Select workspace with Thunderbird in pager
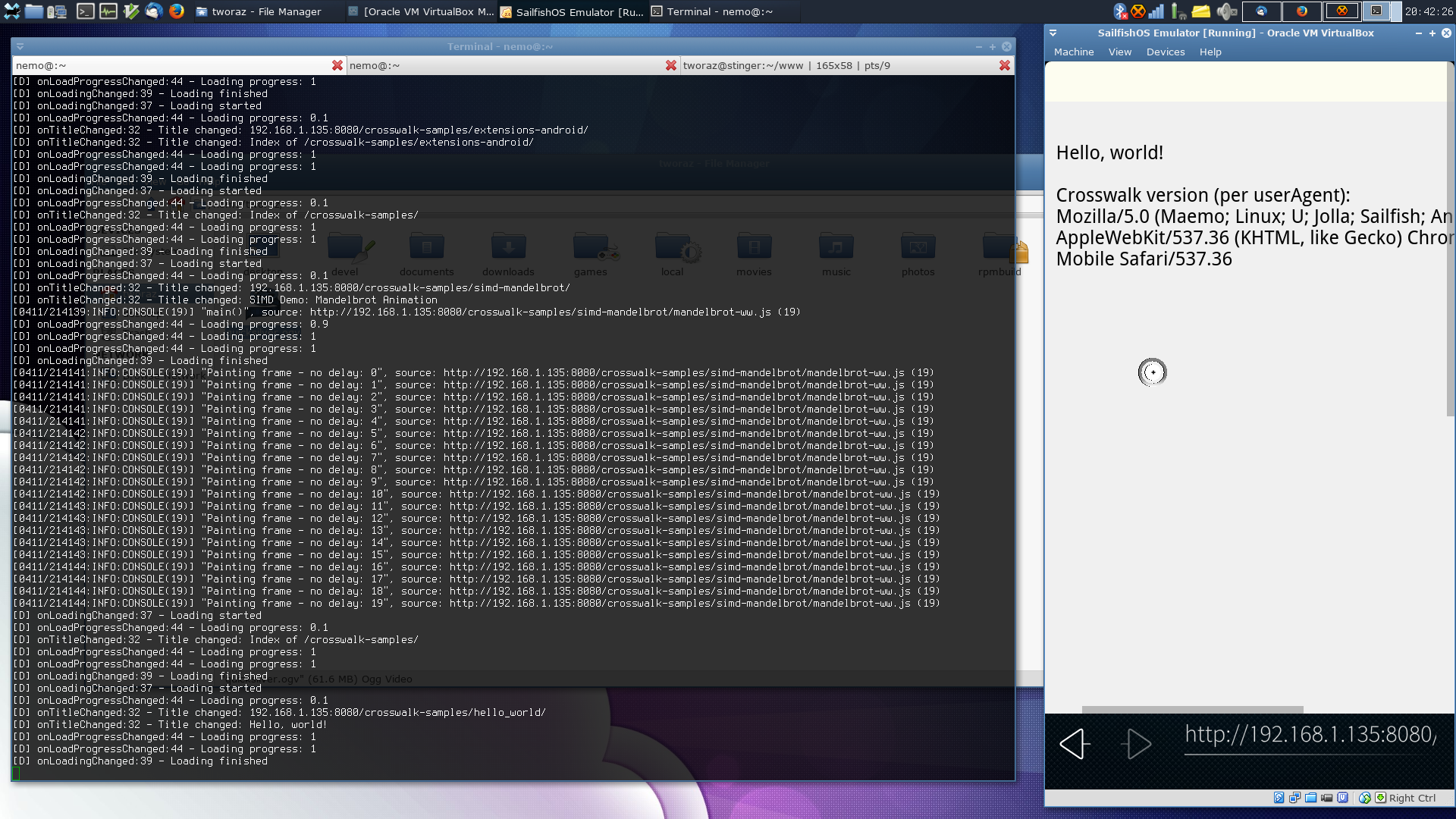 coord(1261,11)
